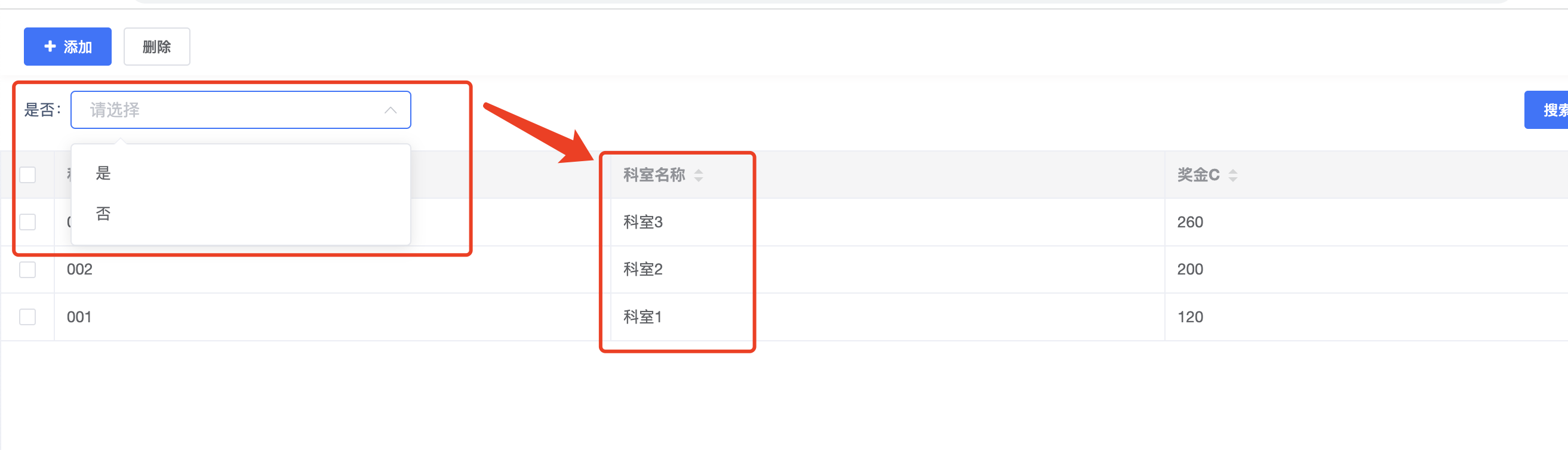This screenshot has width=1568, height=450.
Task: Sort 奖金C descending with the down caret
Action: (1232, 180)
